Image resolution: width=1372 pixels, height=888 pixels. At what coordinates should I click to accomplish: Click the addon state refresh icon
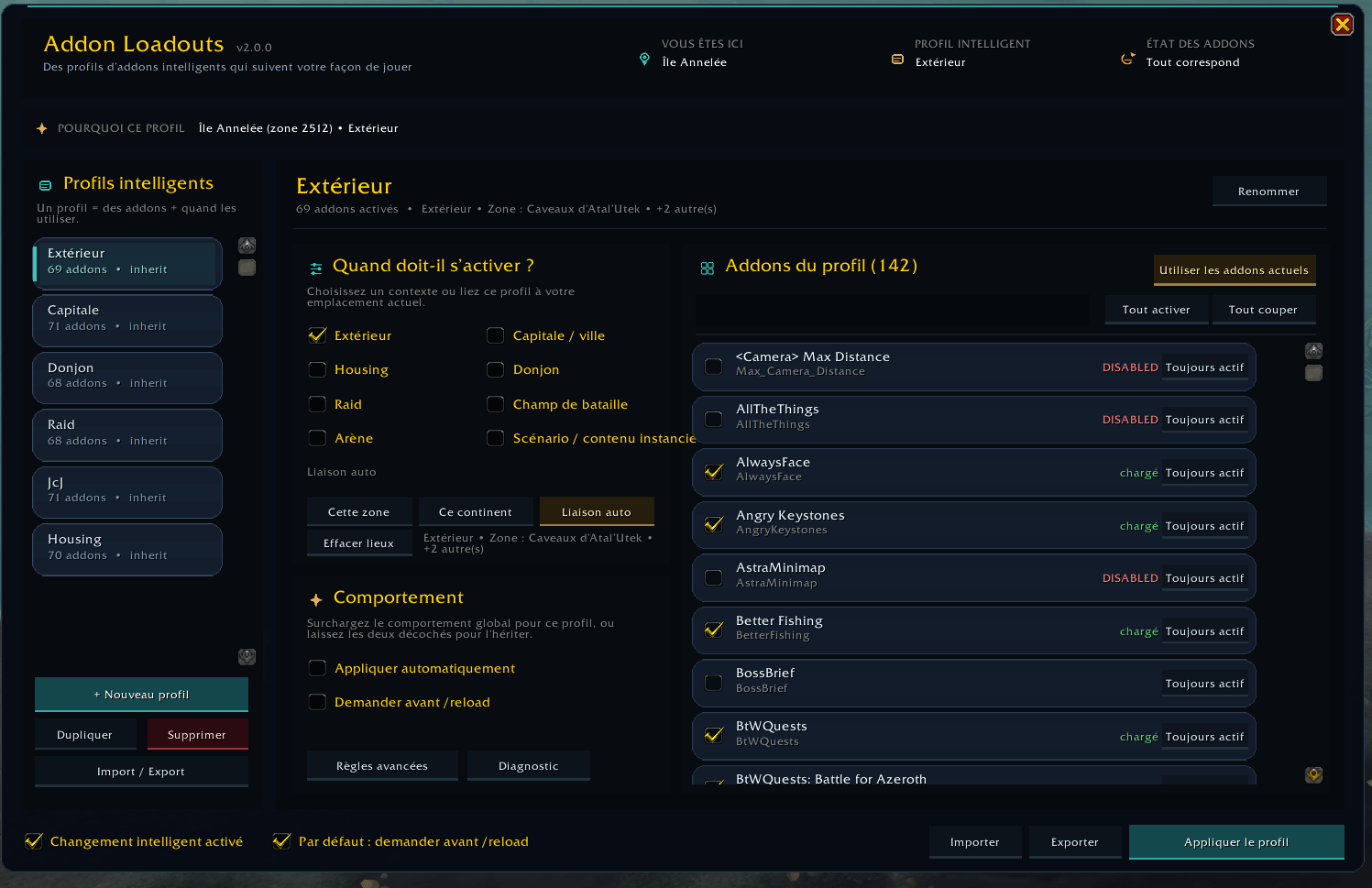pos(1127,60)
